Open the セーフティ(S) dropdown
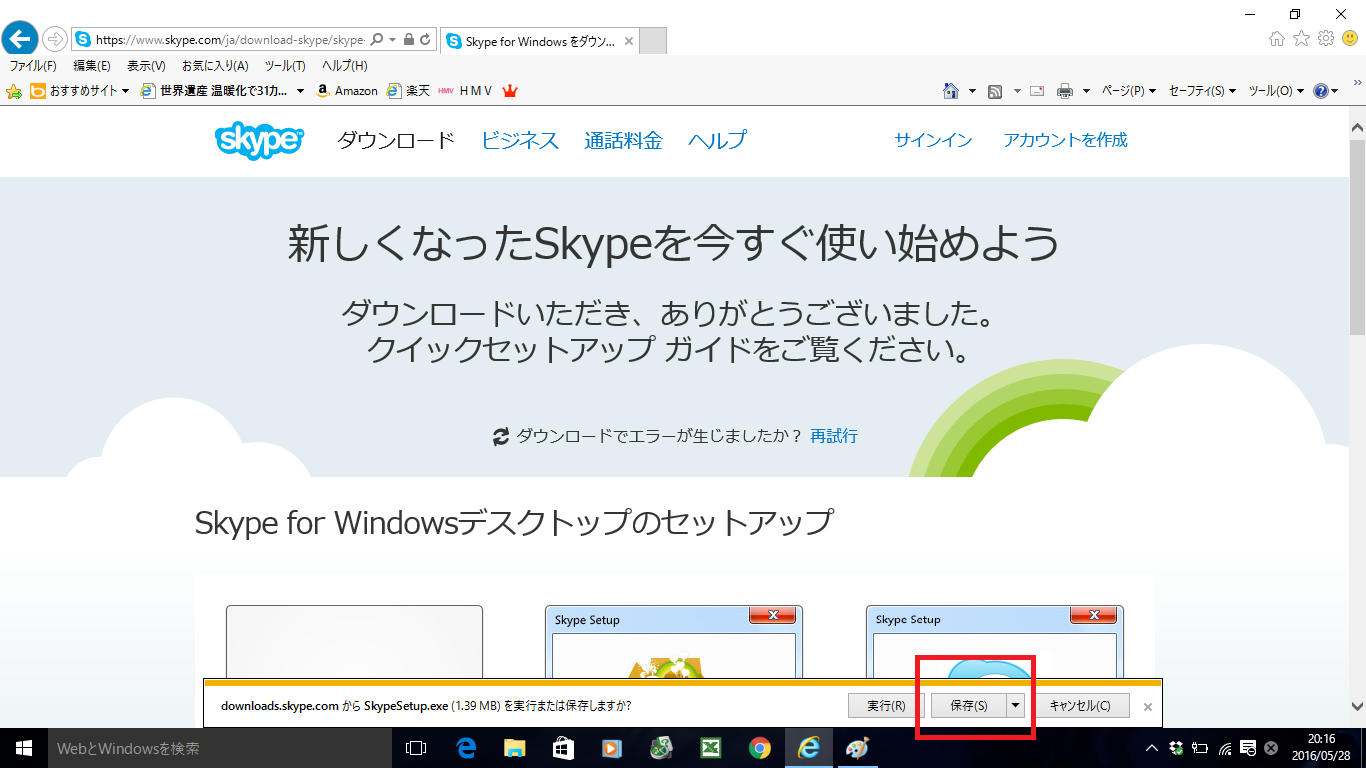 (x=1201, y=91)
